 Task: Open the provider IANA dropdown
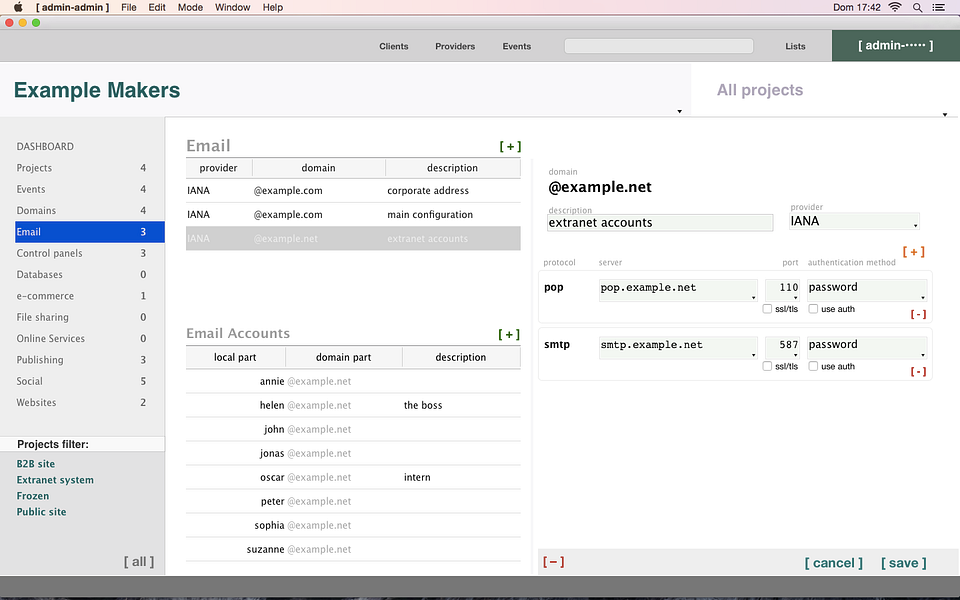pos(854,222)
